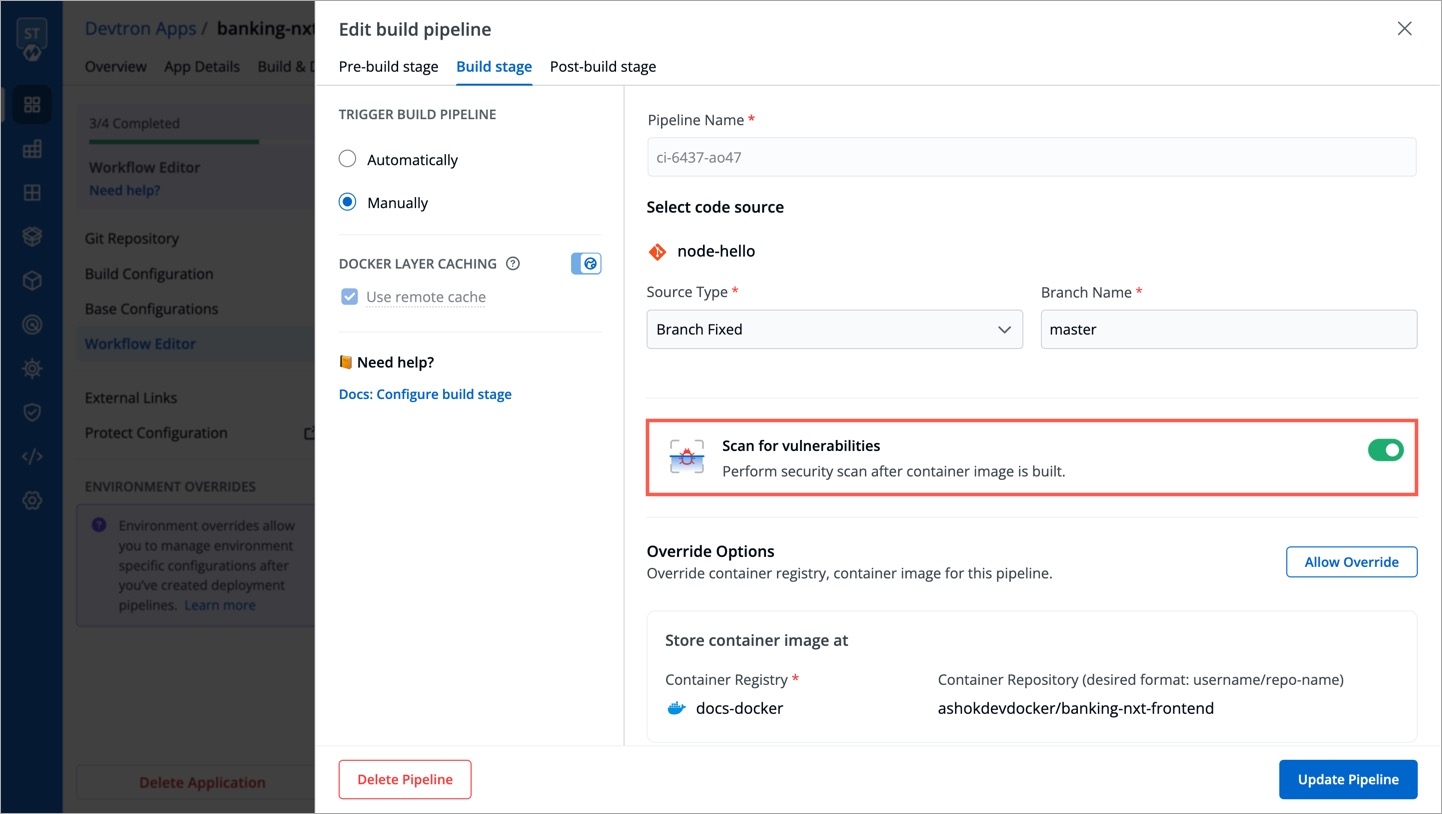Image resolution: width=1442 pixels, height=814 pixels.
Task: Open the Applications grid icon in sidebar
Action: pyautogui.click(x=32, y=104)
